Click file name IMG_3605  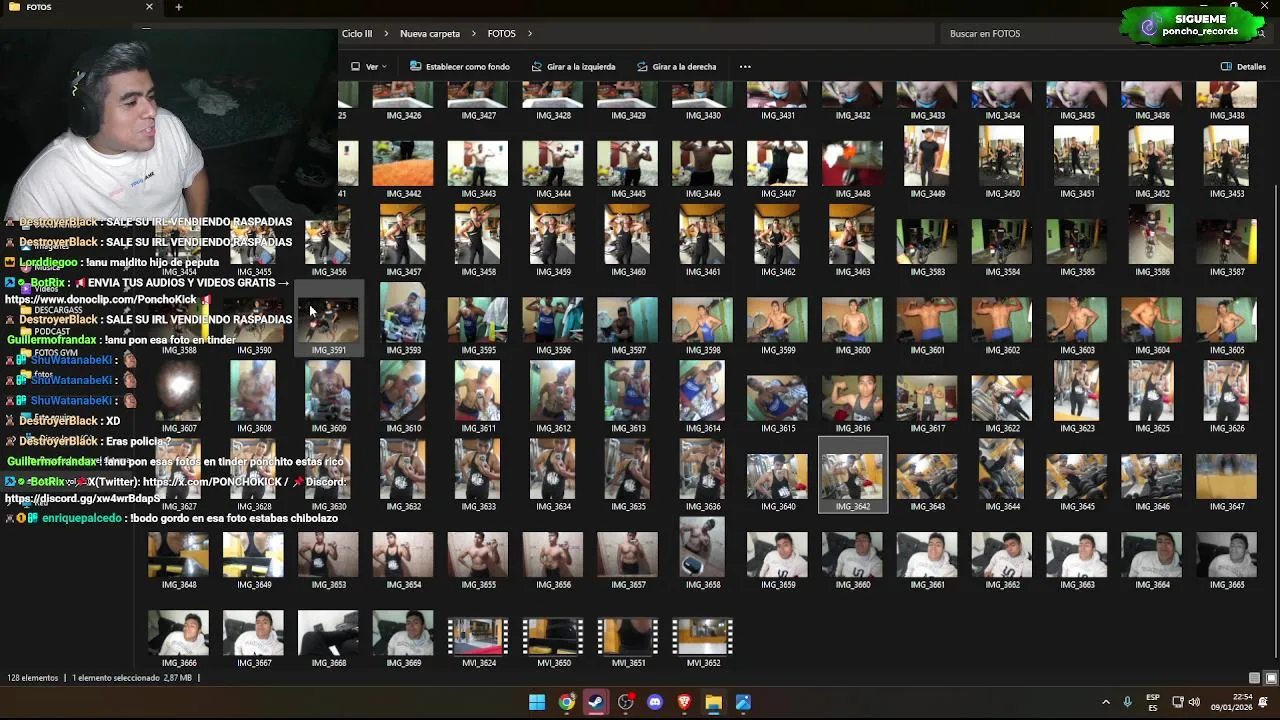tap(1227, 351)
